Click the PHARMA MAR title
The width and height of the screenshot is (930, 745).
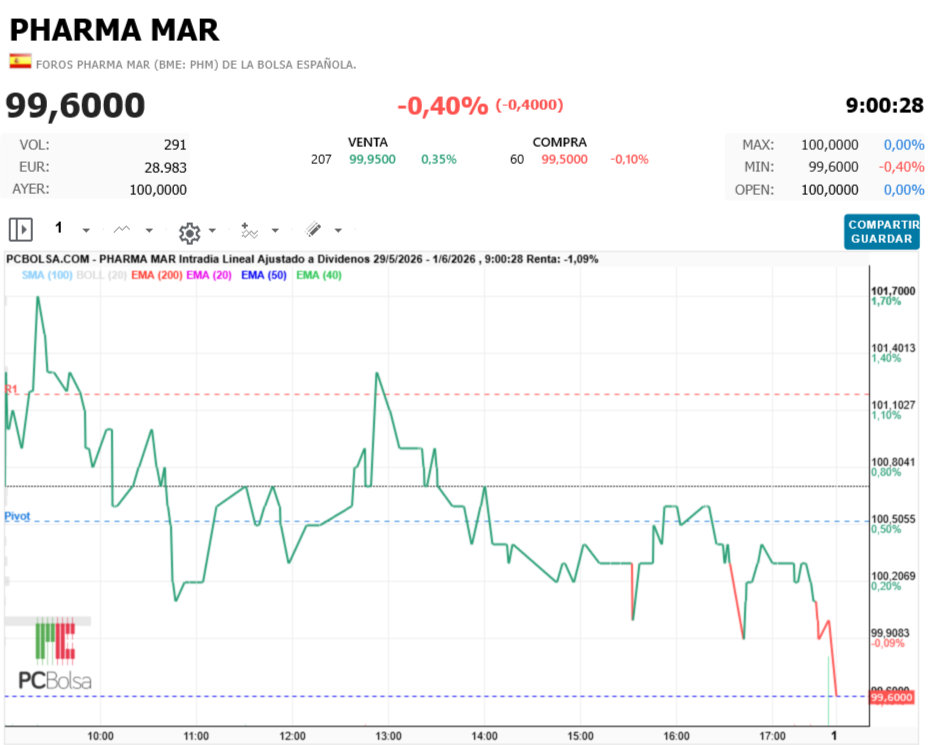pos(114,30)
